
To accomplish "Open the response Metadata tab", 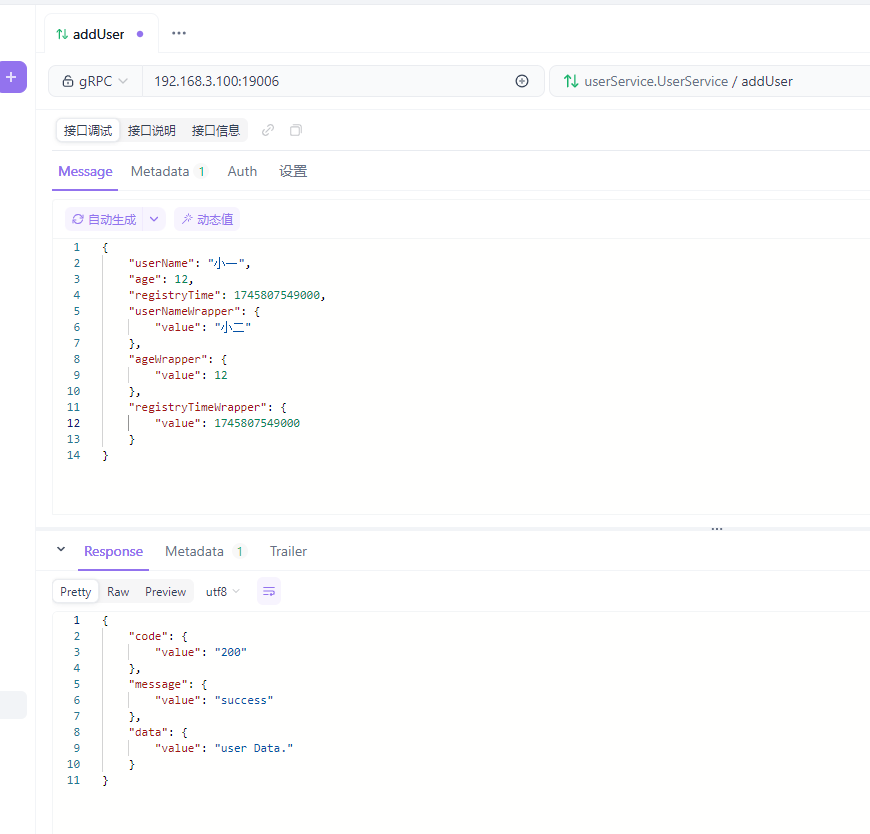I will pos(204,552).
